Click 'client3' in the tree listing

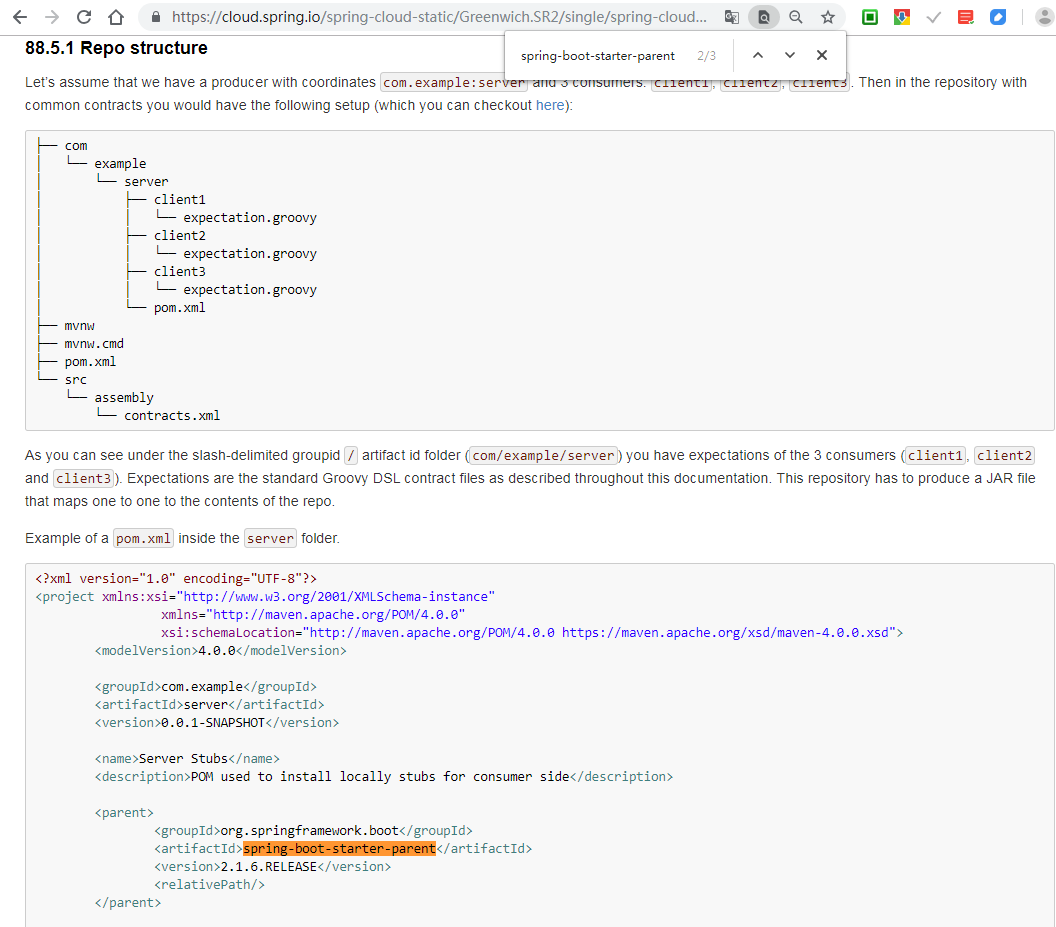180,271
